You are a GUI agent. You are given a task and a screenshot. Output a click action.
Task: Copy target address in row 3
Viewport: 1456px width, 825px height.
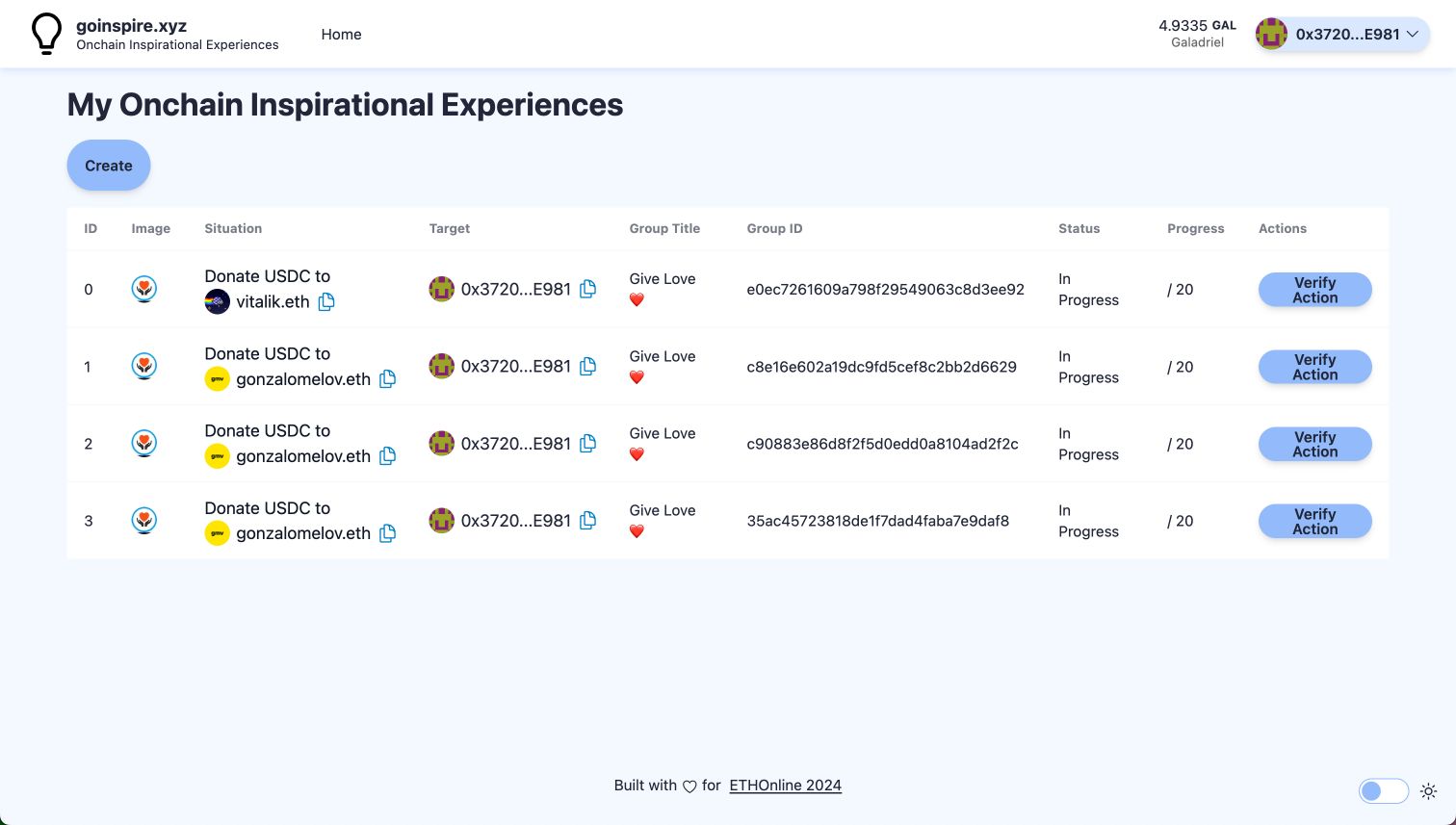587,520
